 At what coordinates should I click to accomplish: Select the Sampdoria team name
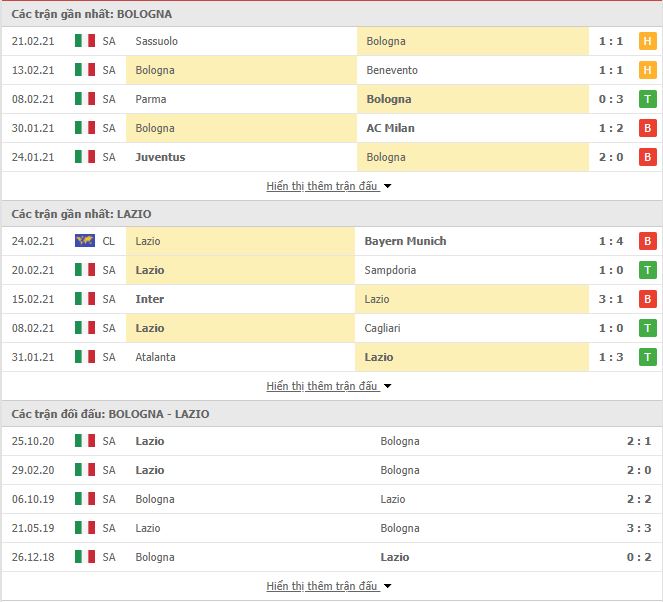390,270
